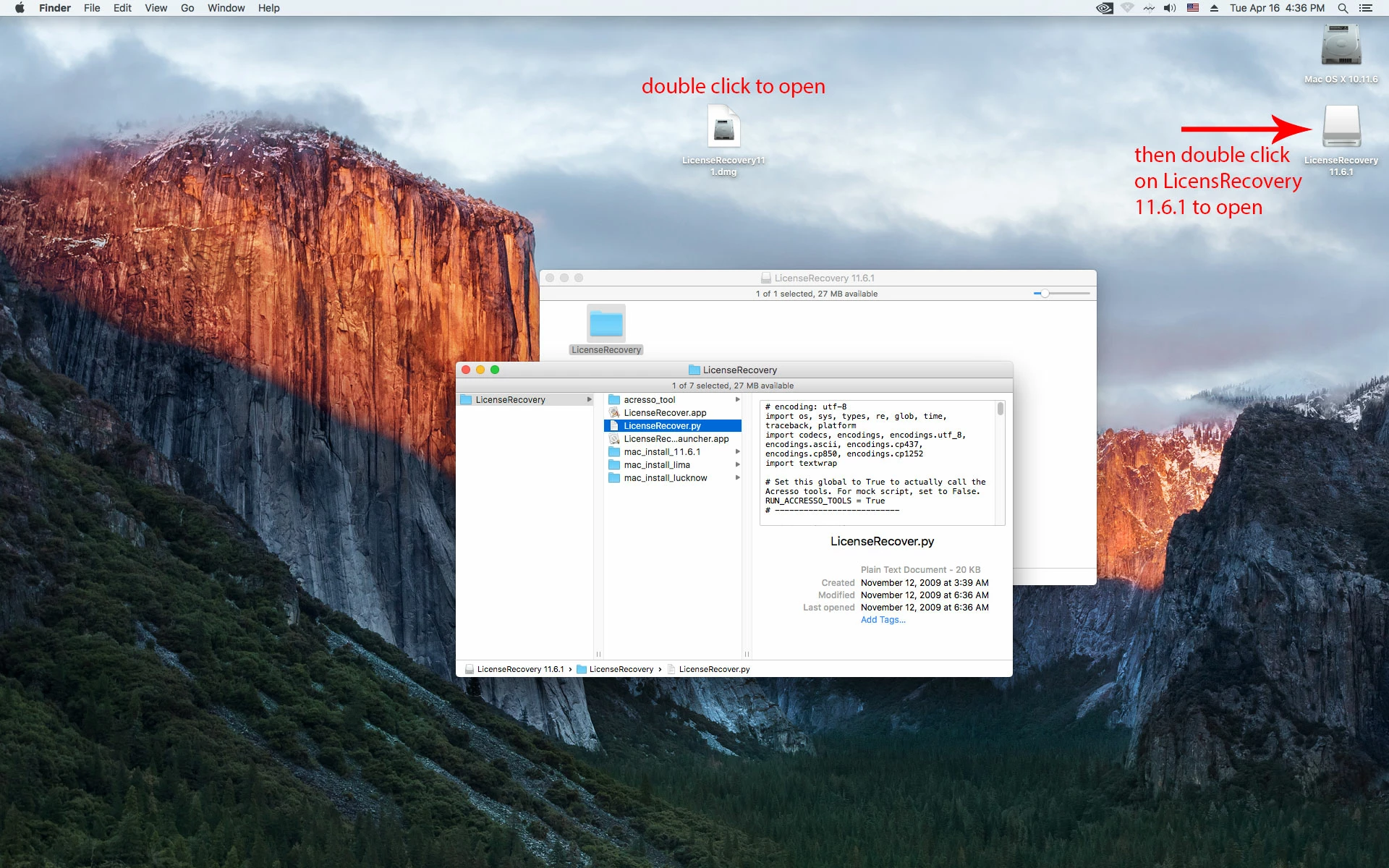This screenshot has height=868, width=1389.
Task: Click the preview pane scrollbar
Action: point(1001,409)
